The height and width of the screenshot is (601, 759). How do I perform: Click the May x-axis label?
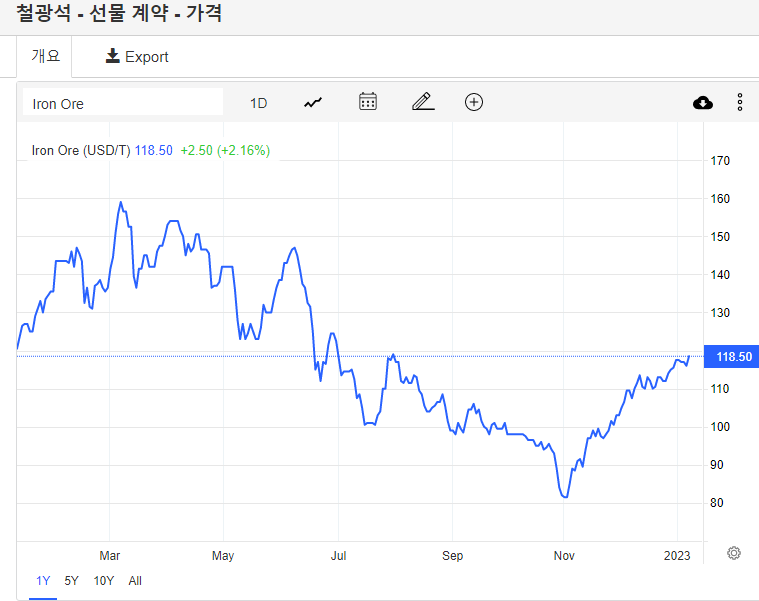pyautogui.click(x=223, y=556)
